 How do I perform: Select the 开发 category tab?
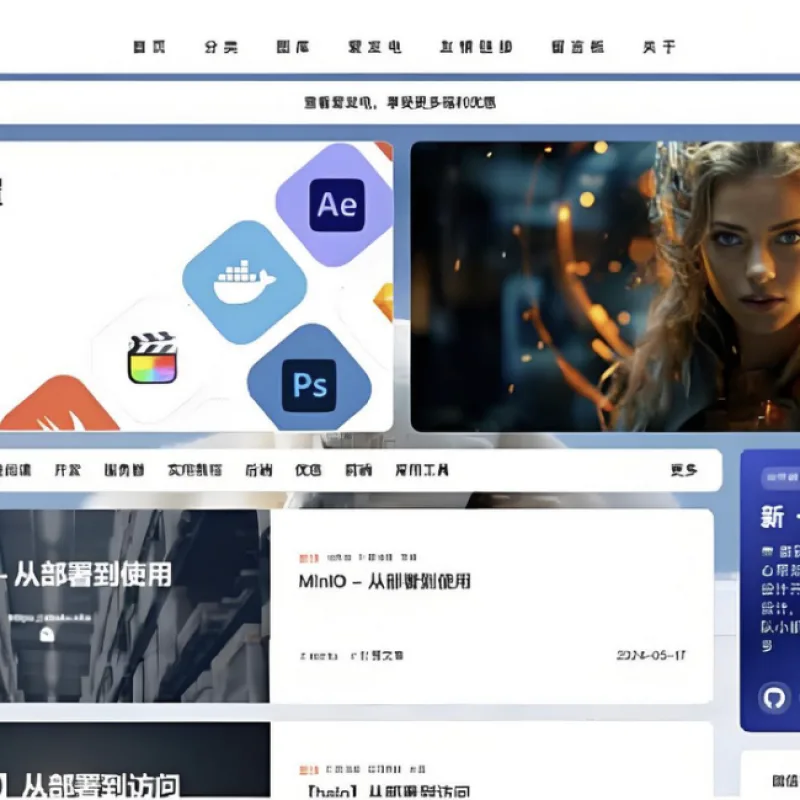pos(67,470)
